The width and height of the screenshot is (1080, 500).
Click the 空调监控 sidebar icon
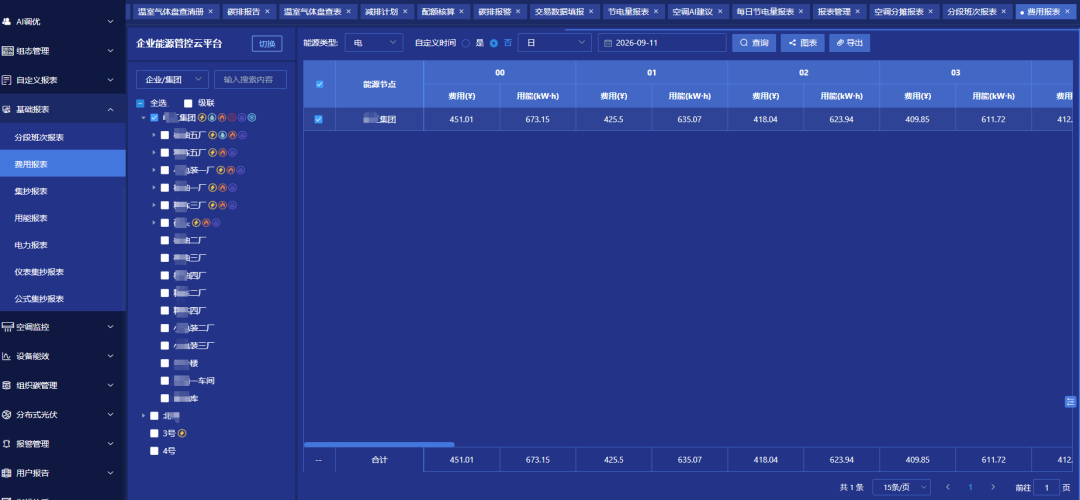(7, 326)
